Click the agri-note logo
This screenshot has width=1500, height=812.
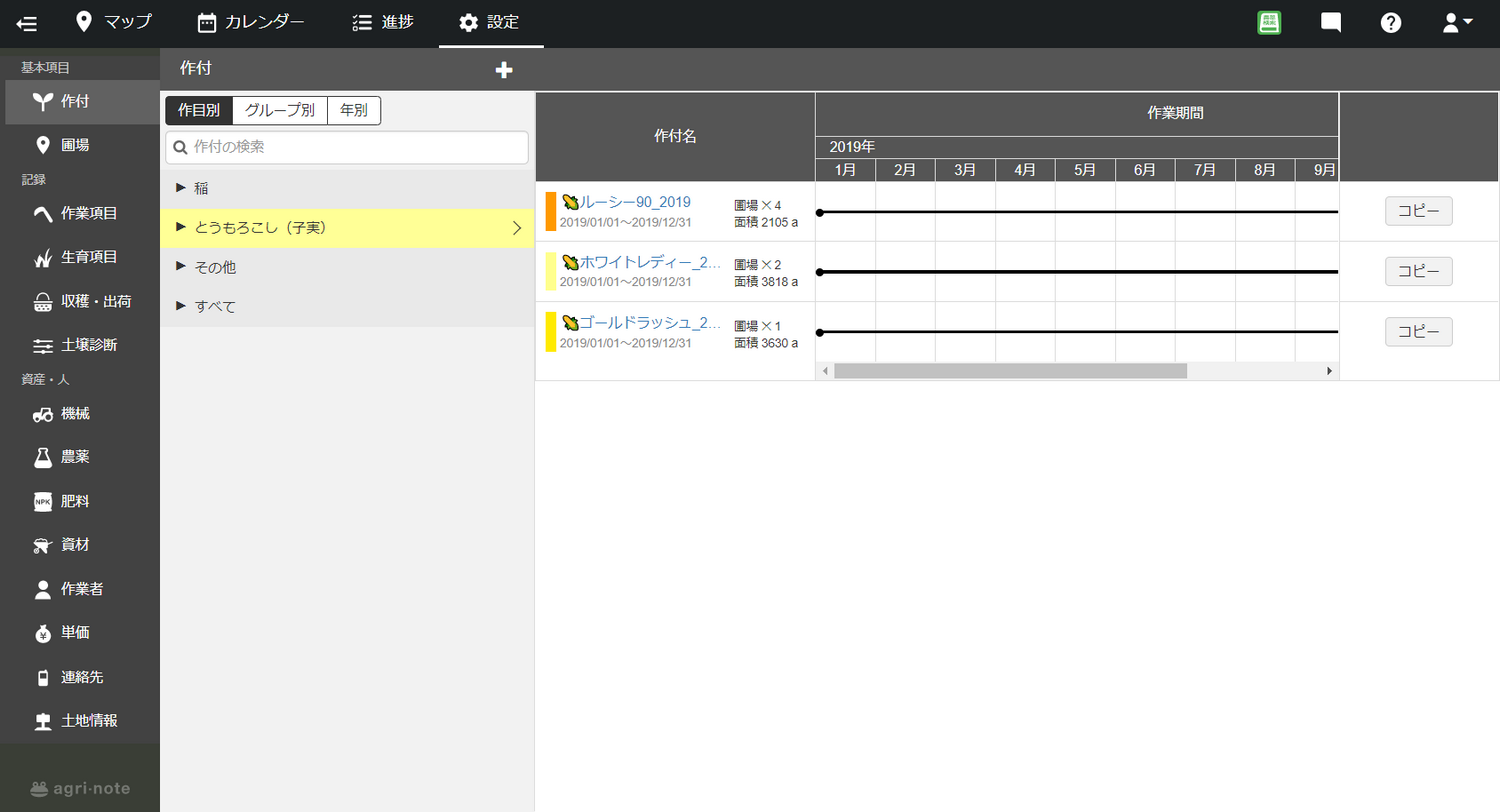pyautogui.click(x=80, y=788)
